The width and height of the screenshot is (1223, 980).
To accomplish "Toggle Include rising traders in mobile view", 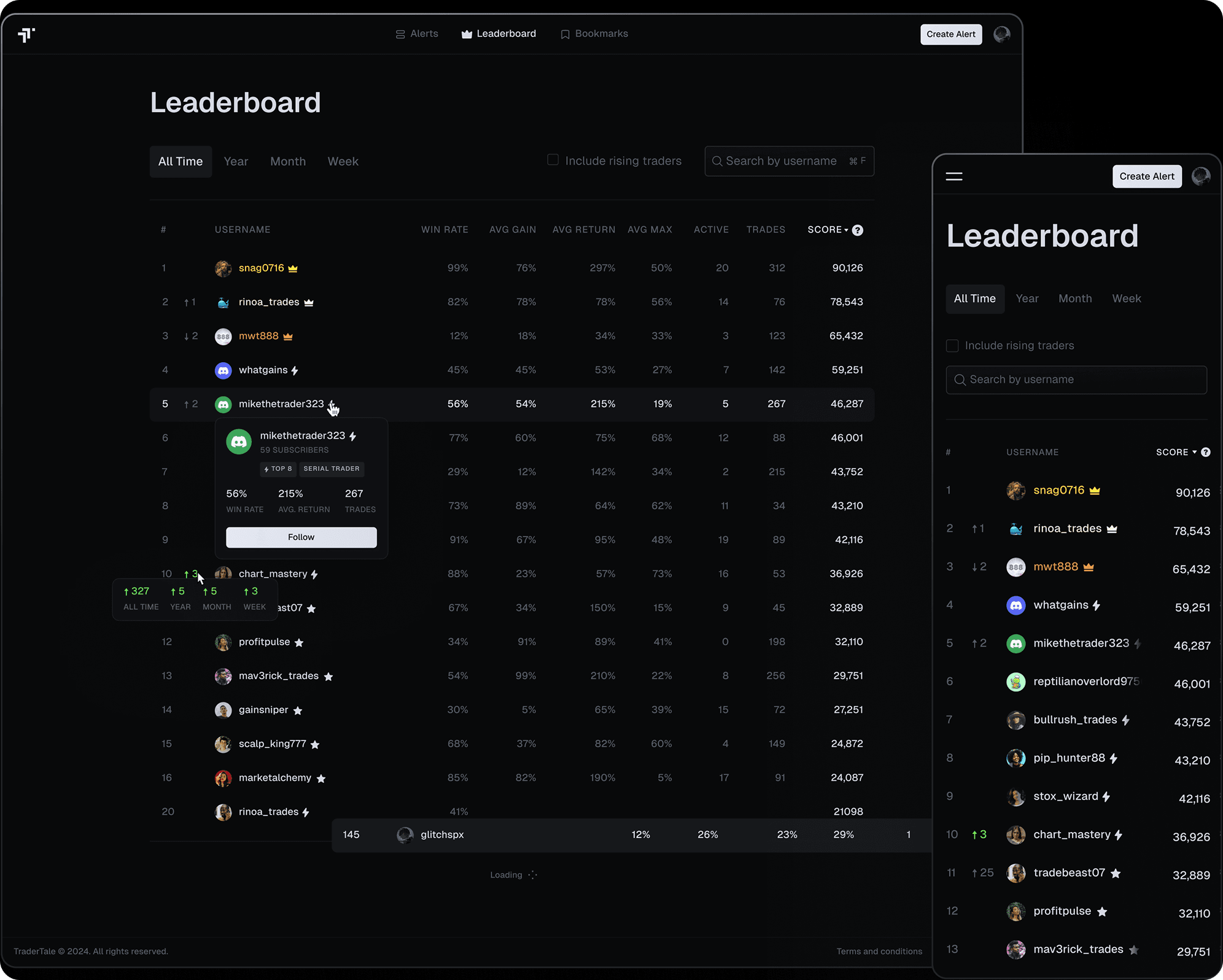I will coord(952,346).
